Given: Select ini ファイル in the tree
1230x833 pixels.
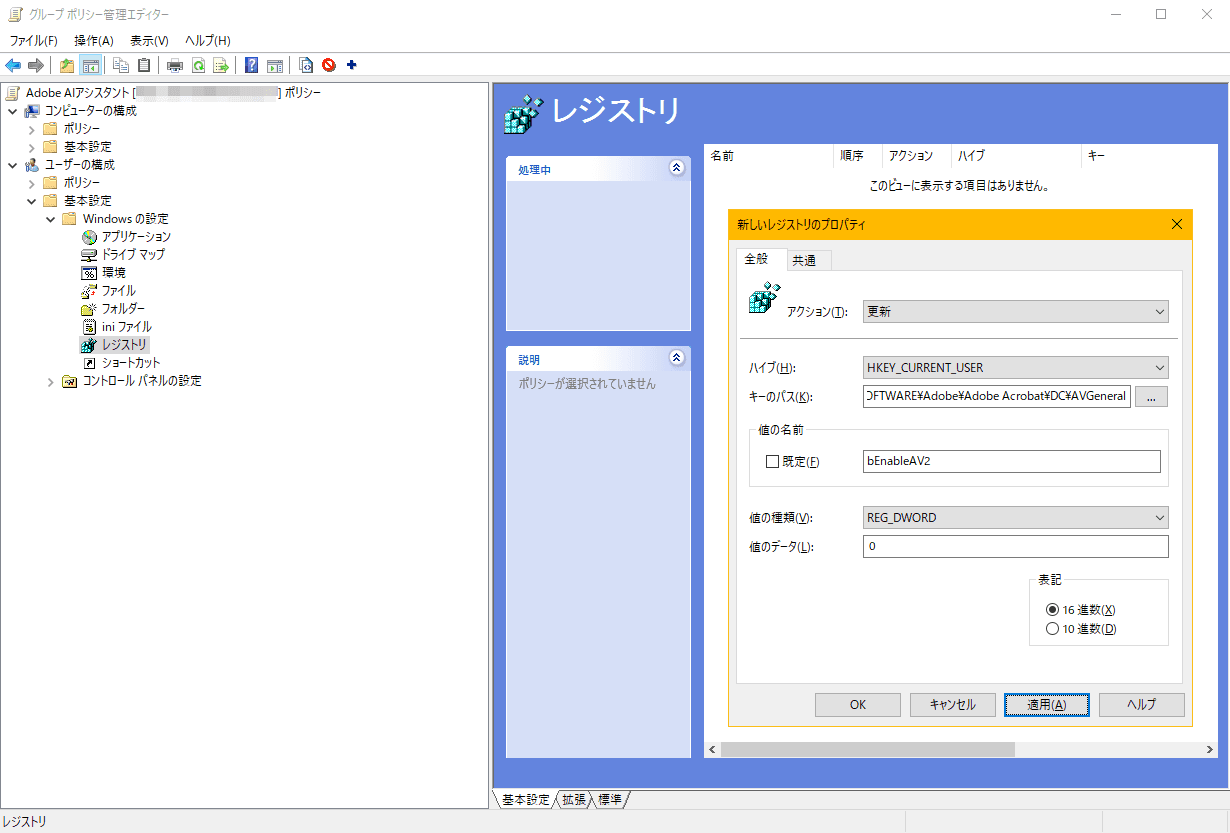Looking at the screenshot, I should (126, 326).
